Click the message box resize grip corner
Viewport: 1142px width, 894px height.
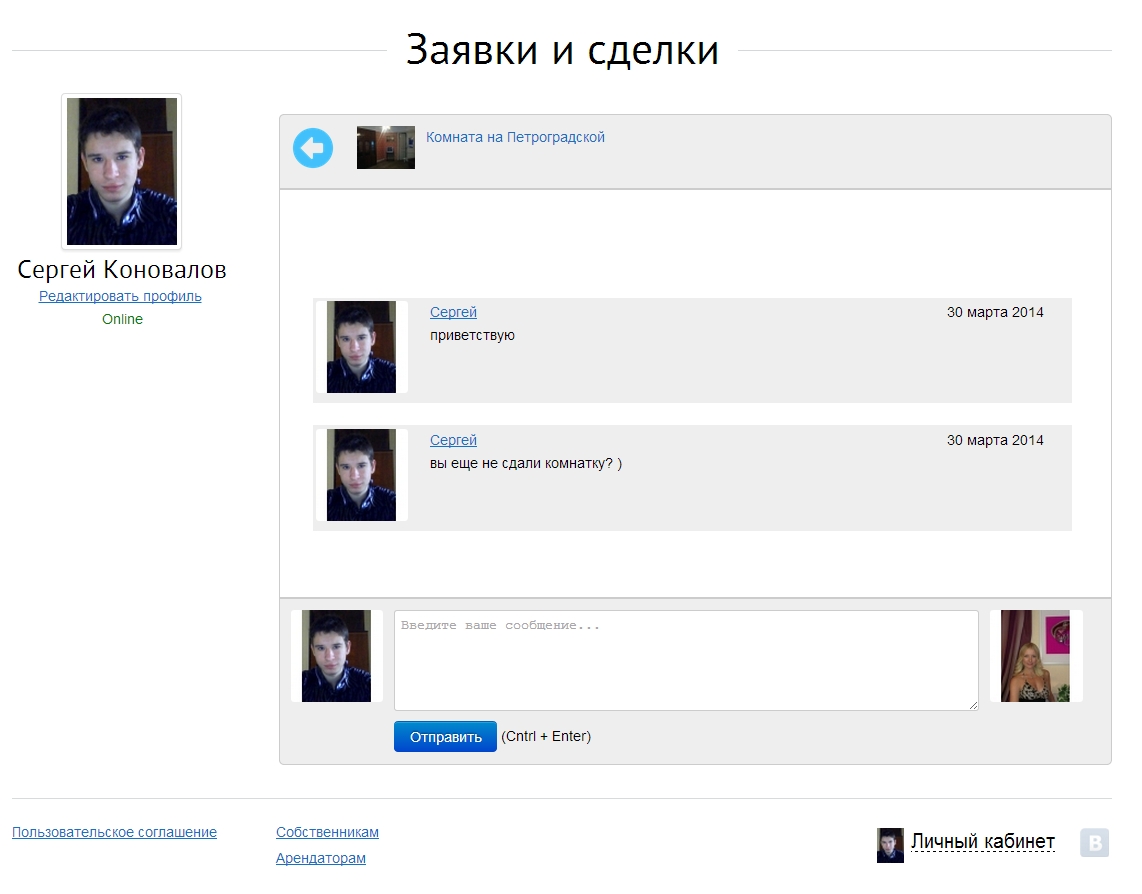pos(973,705)
